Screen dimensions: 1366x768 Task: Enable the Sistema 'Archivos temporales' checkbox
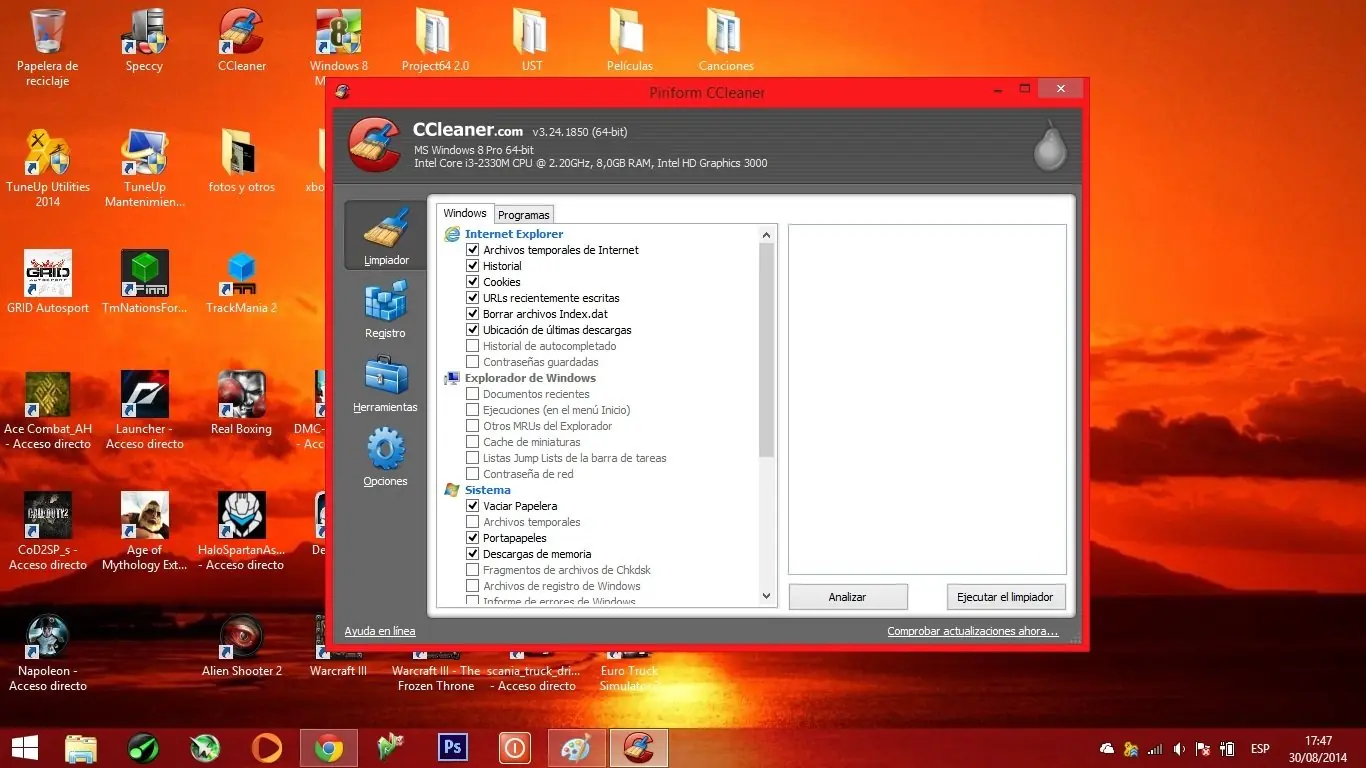pos(473,522)
